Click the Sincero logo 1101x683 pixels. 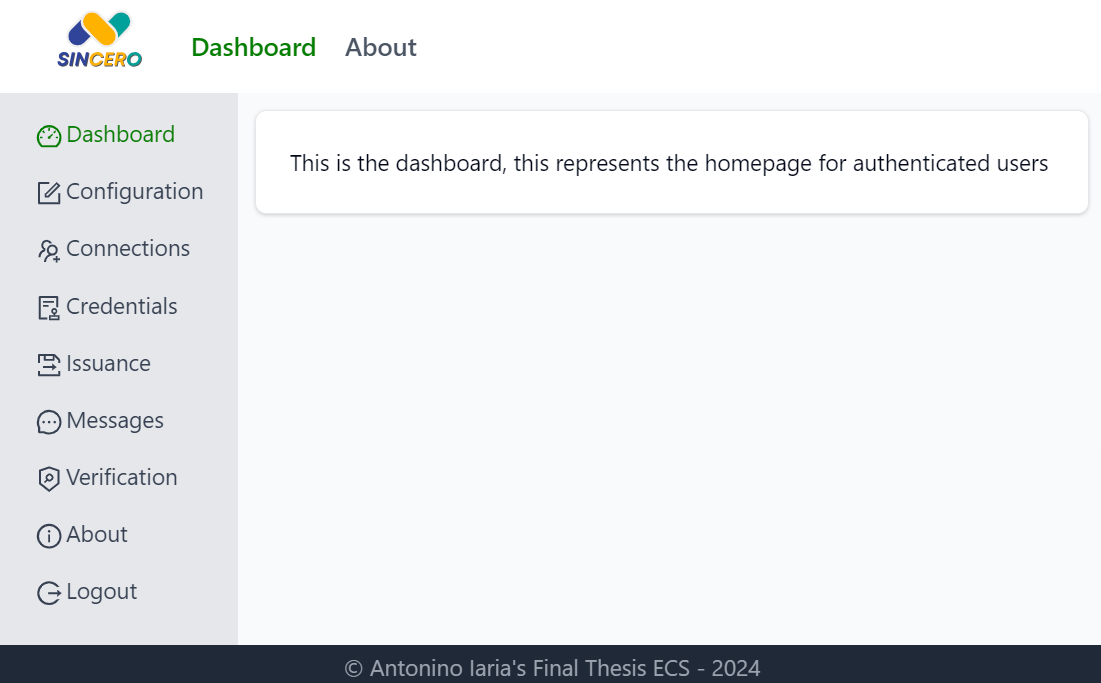[x=100, y=40]
